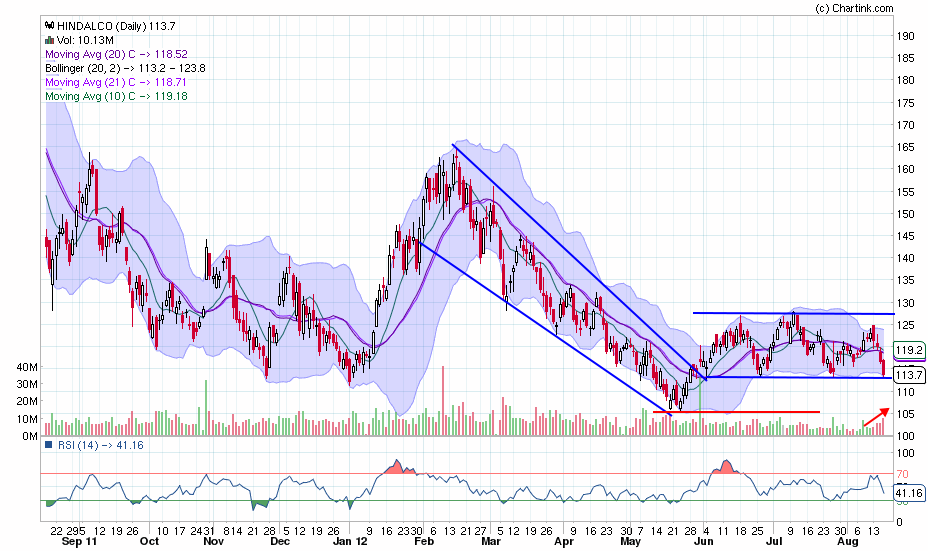930x551 pixels.
Task: Click the Nov month label
Action: coord(214,541)
